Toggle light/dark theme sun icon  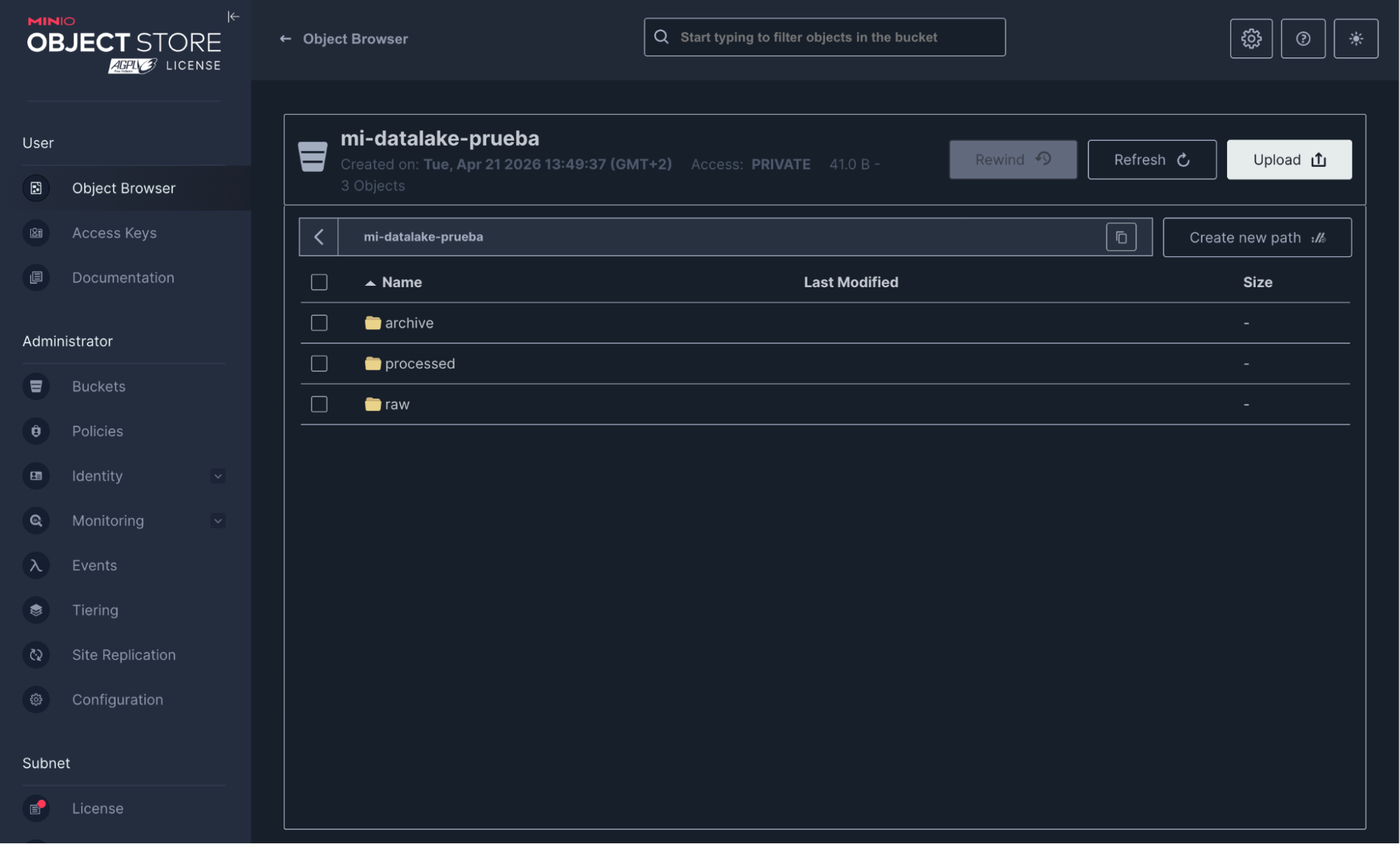coord(1356,39)
